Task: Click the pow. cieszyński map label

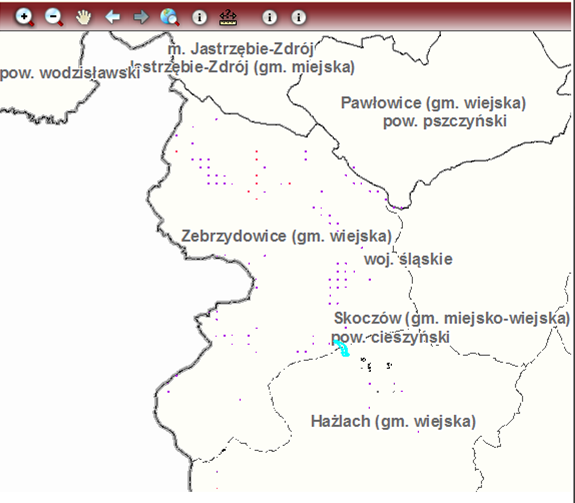Action: [x=390, y=337]
